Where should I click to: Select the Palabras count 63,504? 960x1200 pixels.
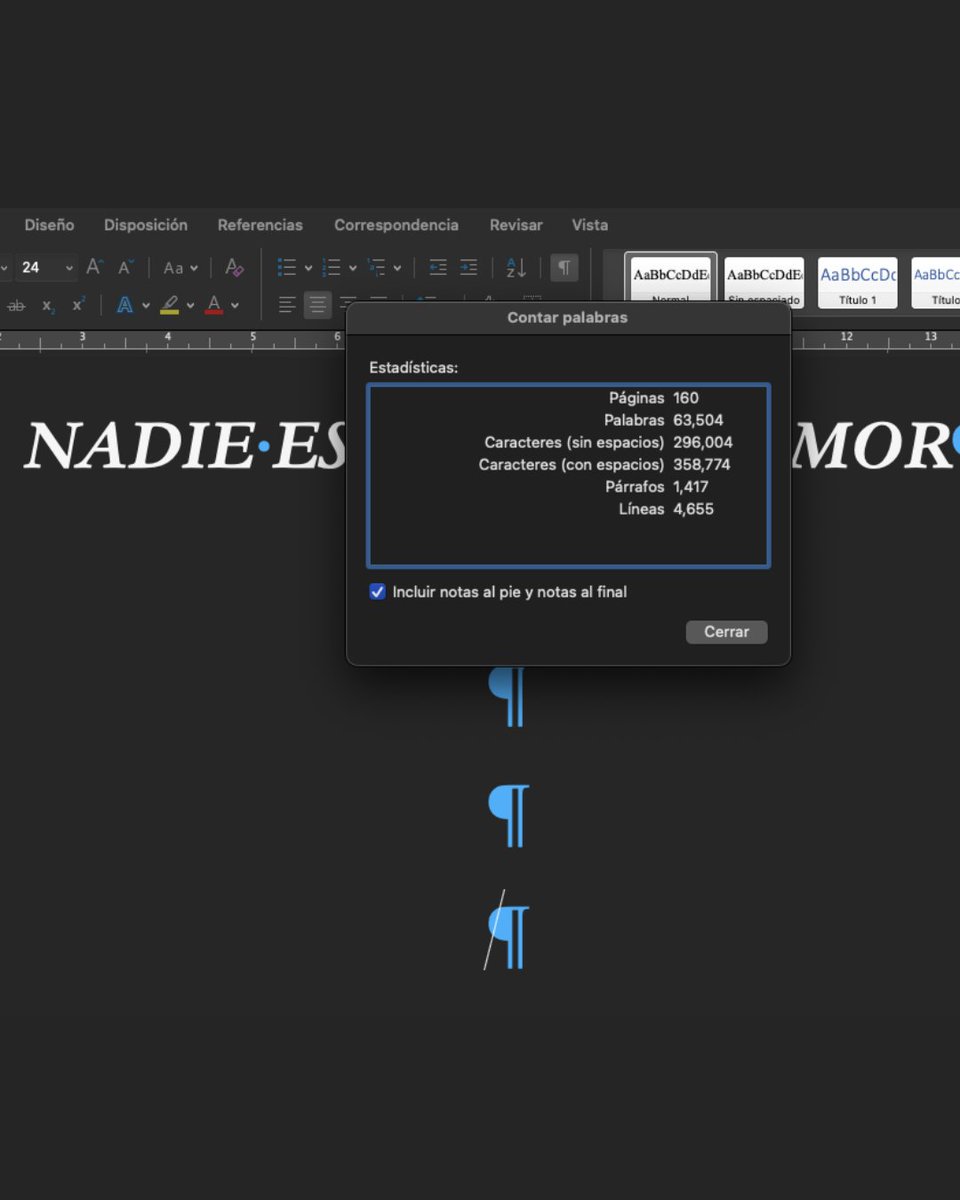click(698, 420)
